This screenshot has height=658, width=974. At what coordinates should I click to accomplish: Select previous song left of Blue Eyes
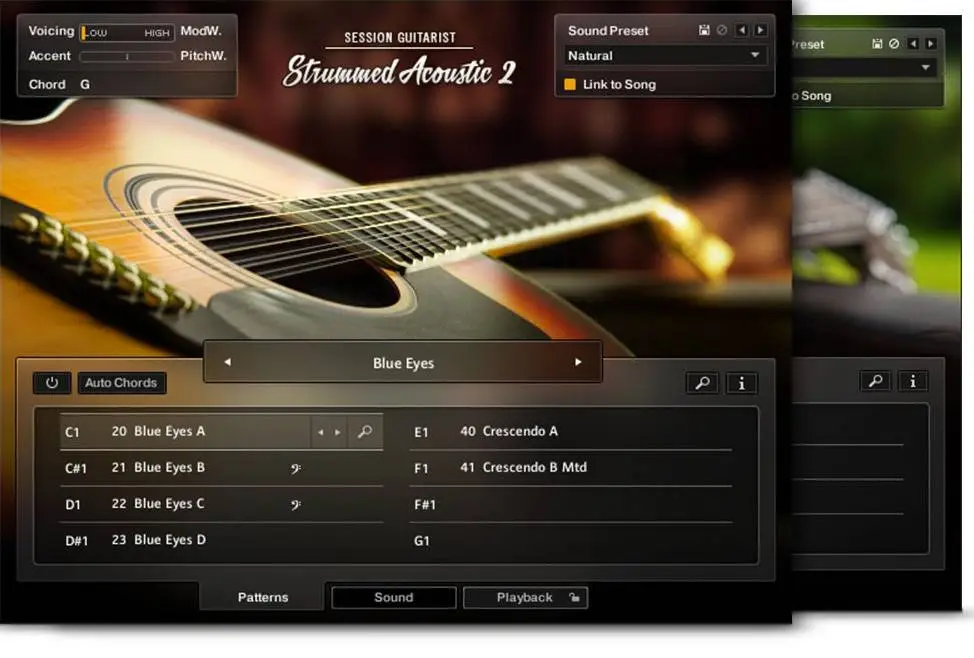pos(227,362)
